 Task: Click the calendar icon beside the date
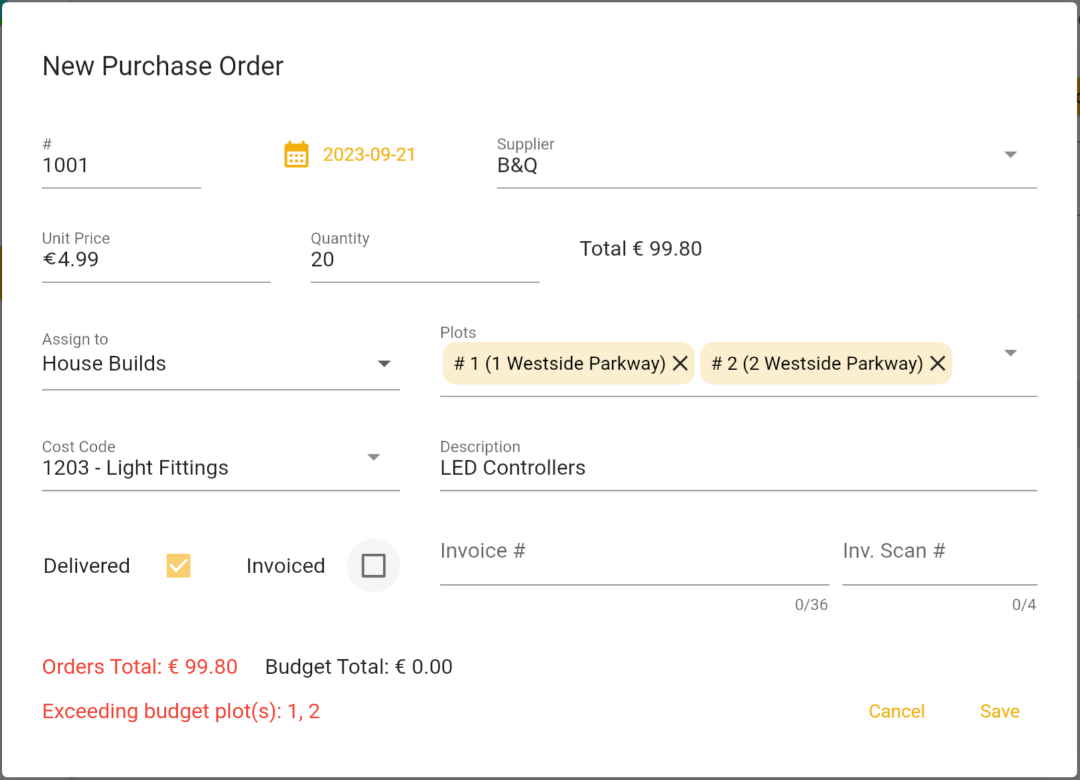(296, 155)
